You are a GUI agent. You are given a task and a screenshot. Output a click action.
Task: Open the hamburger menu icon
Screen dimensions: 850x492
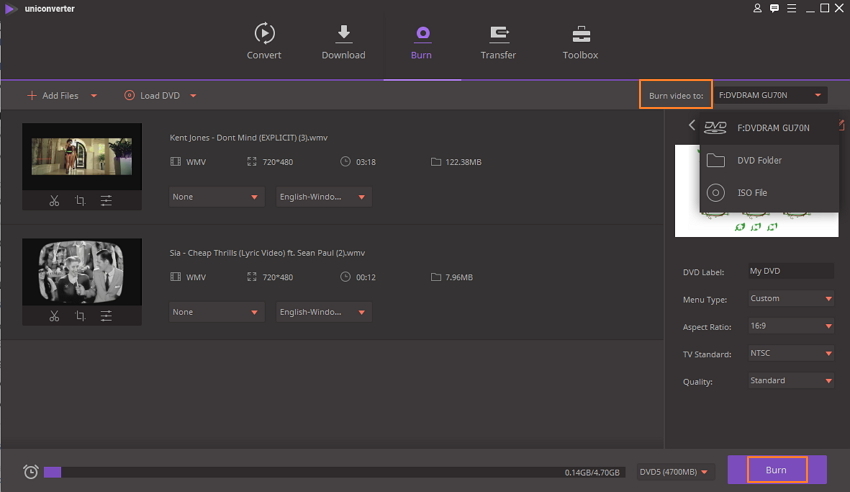[x=791, y=8]
